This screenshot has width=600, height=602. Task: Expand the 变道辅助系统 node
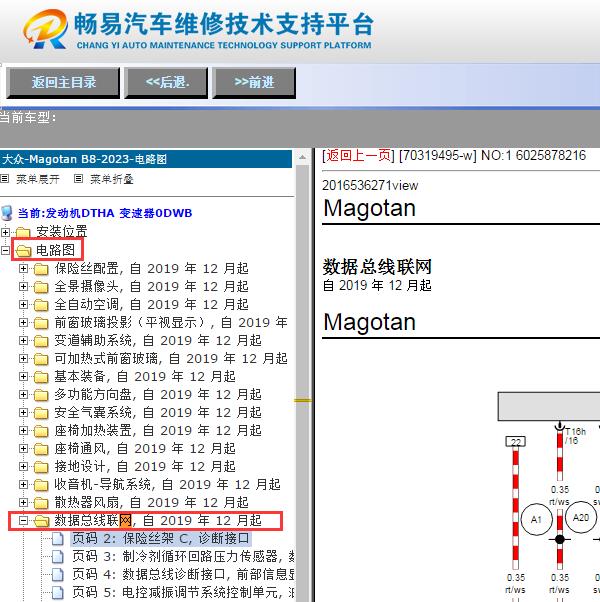pyautogui.click(x=23, y=341)
